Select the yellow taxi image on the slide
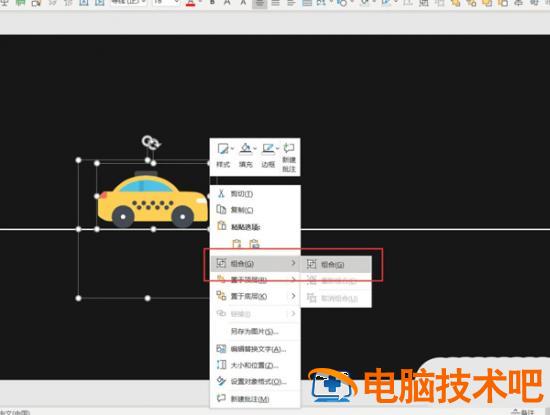This screenshot has height=415, width=550. 153,199
